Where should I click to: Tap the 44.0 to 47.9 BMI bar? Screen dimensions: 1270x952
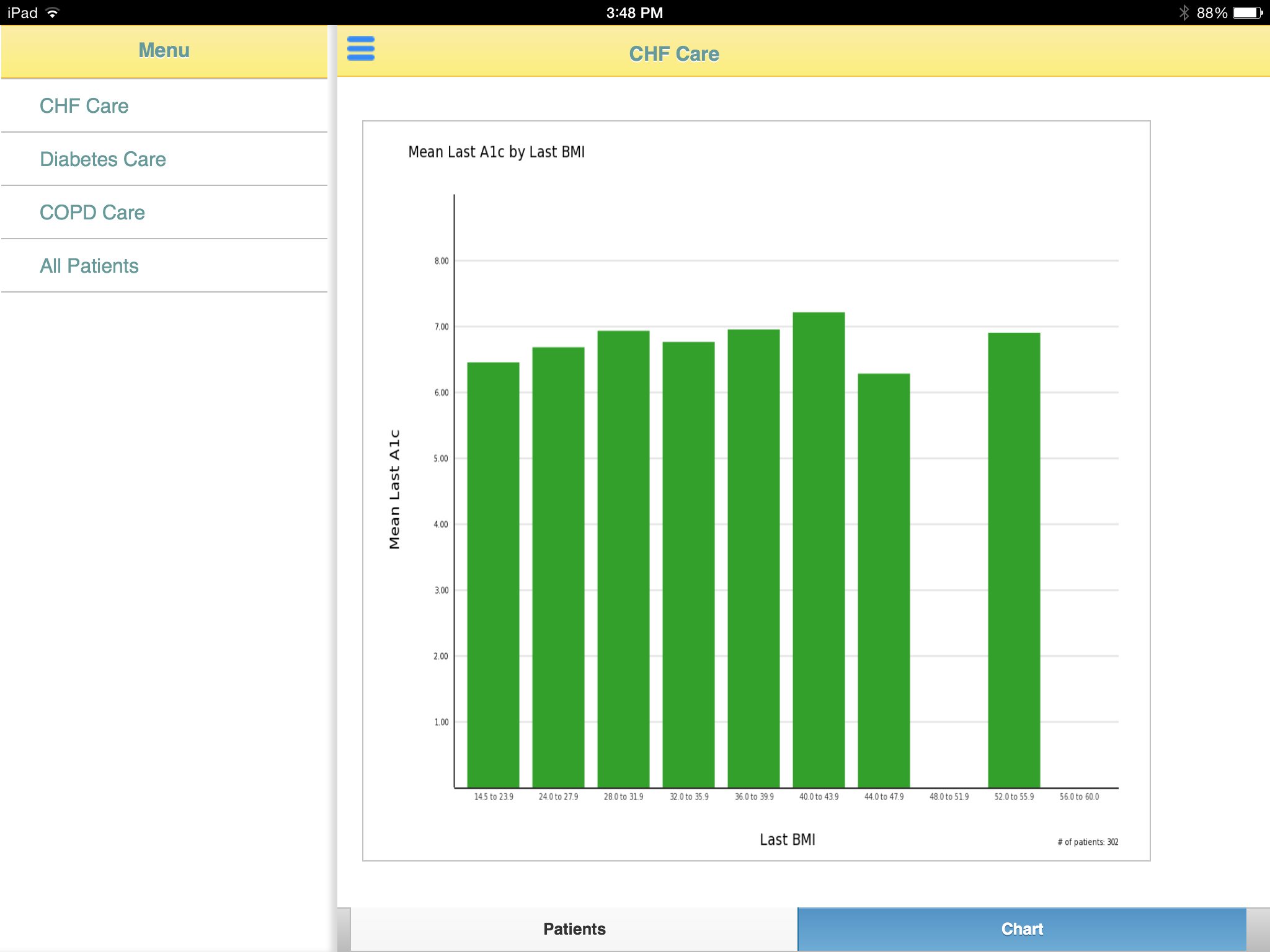(x=884, y=580)
